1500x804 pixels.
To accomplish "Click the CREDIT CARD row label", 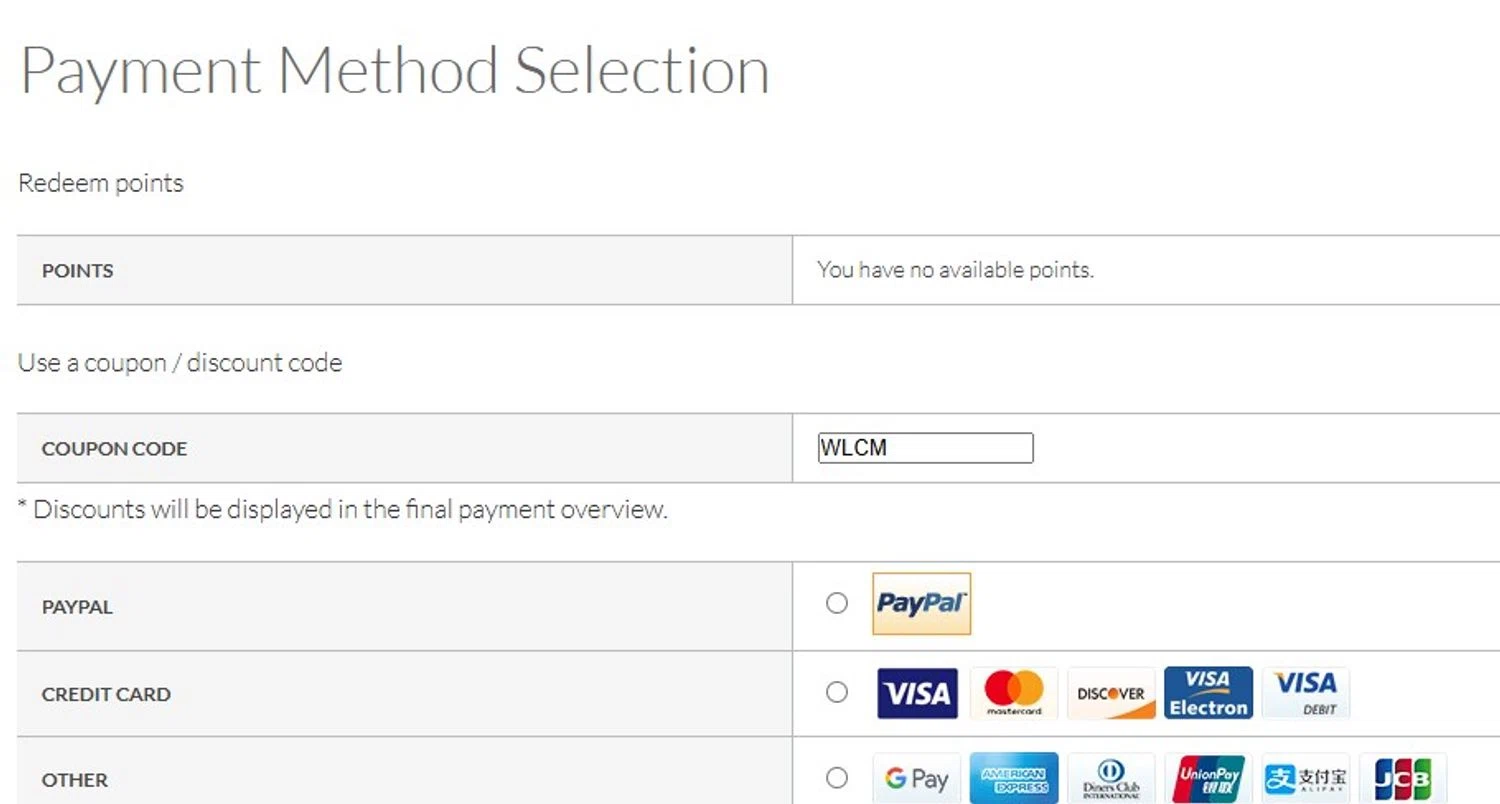I will [x=106, y=694].
